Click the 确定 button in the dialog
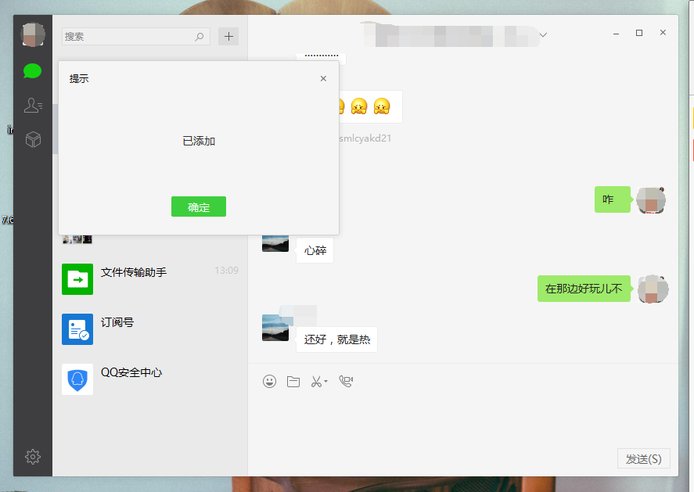The width and height of the screenshot is (694, 492). click(x=199, y=207)
